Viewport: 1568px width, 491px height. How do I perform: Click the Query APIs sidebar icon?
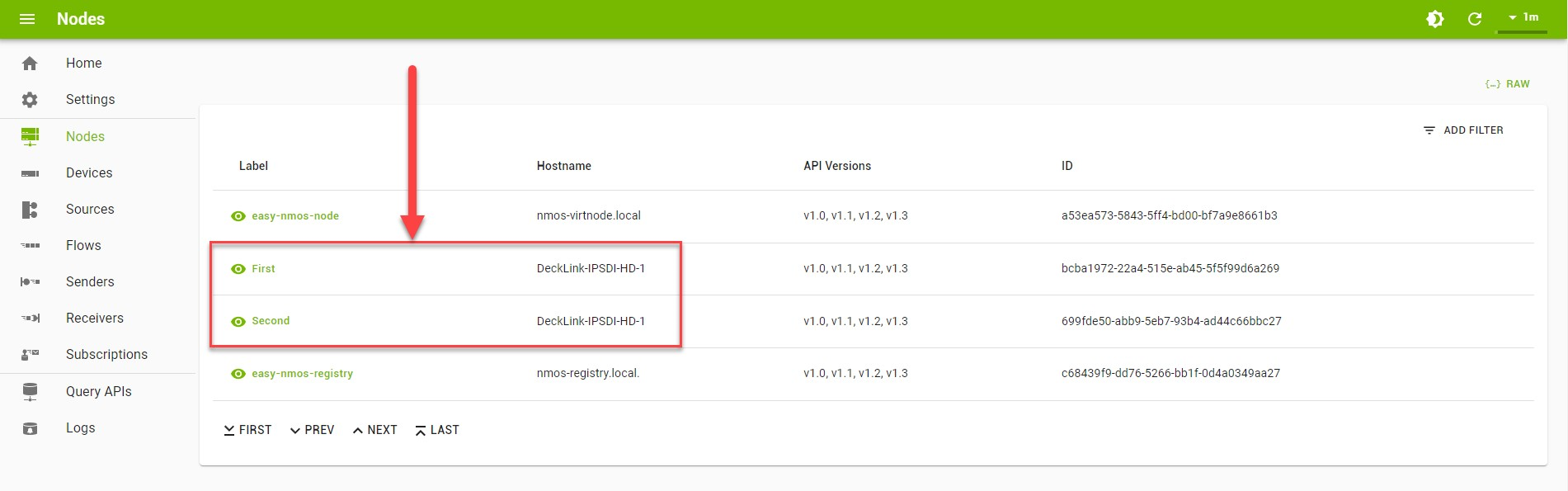click(x=30, y=392)
